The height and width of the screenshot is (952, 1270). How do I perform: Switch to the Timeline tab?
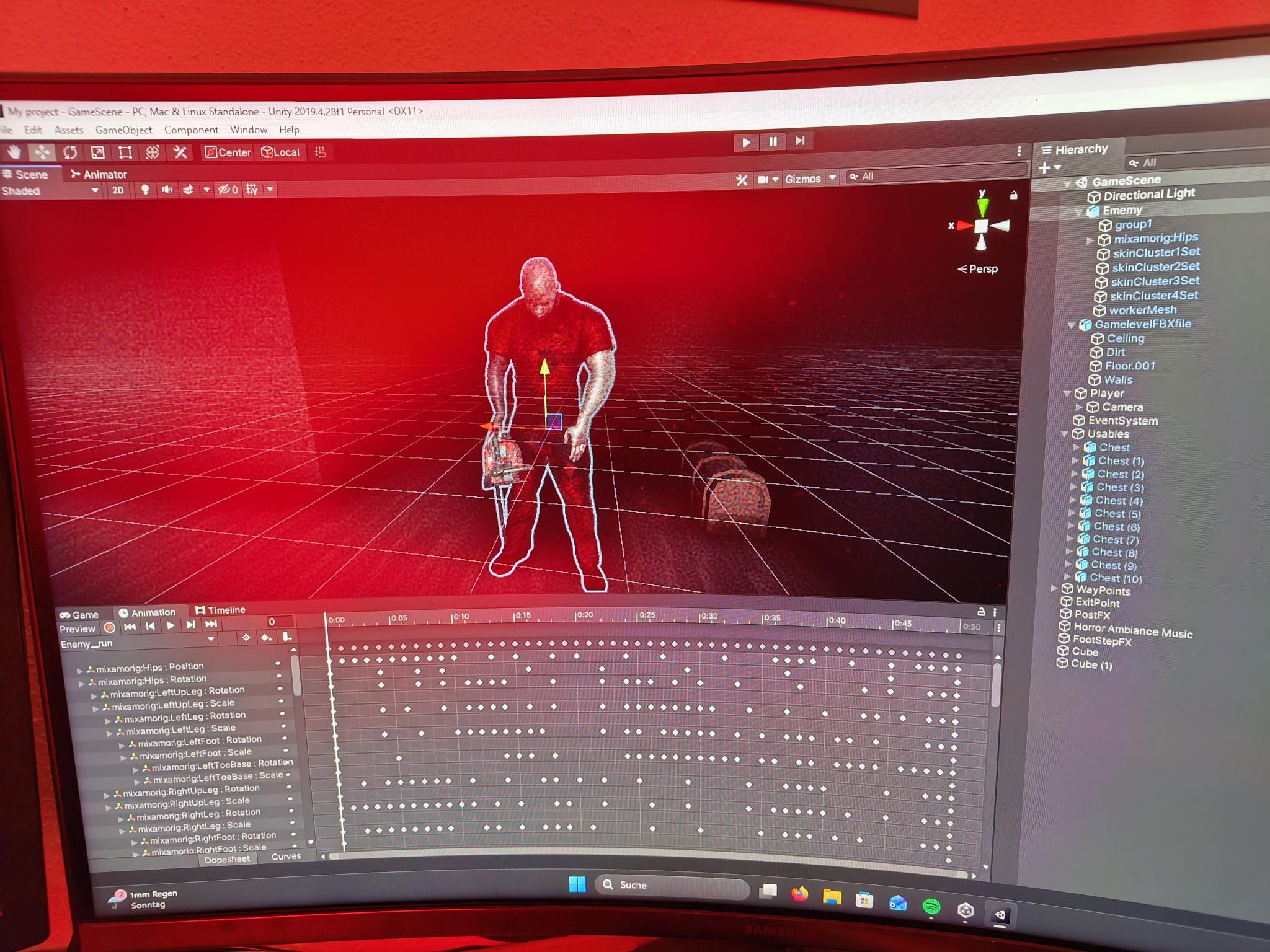pyautogui.click(x=221, y=610)
